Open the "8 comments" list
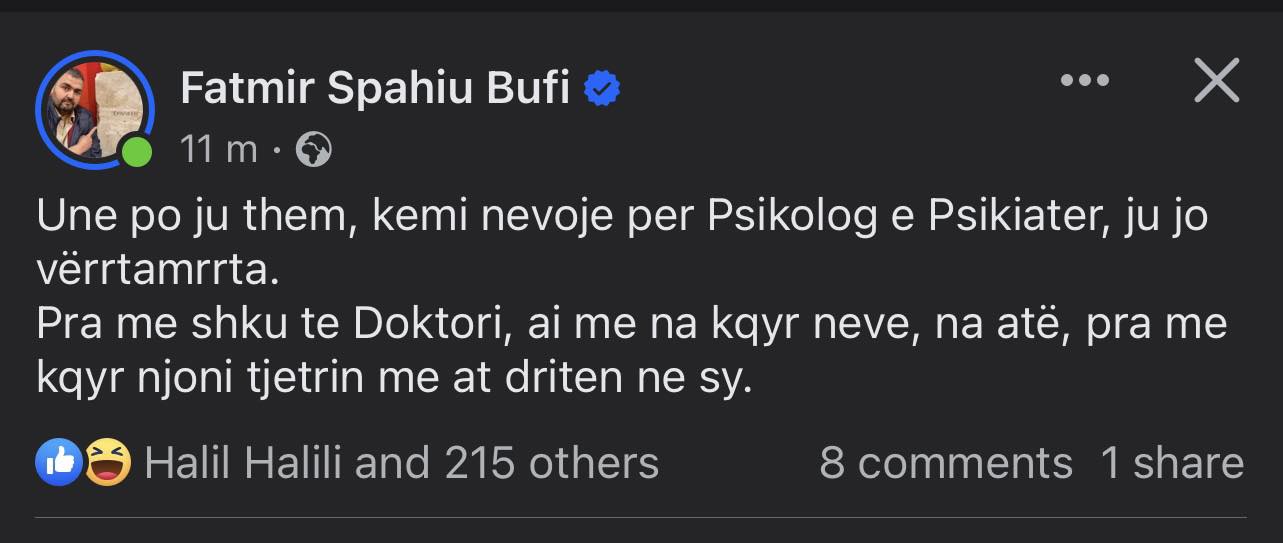Screen dimensions: 1283x543 coord(945,463)
